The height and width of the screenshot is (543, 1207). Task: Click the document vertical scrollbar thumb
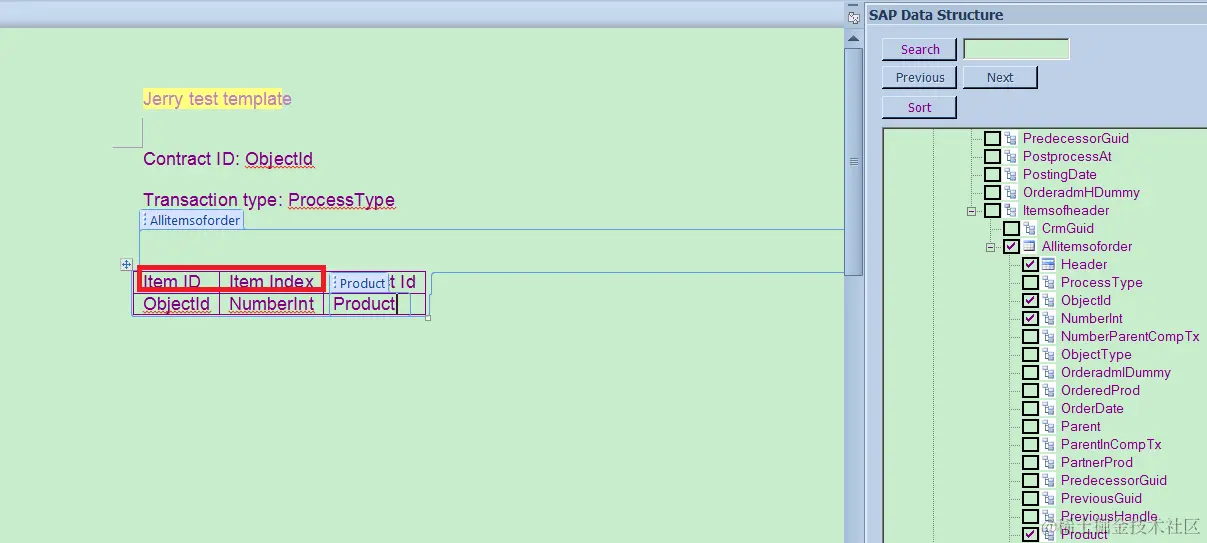click(853, 160)
